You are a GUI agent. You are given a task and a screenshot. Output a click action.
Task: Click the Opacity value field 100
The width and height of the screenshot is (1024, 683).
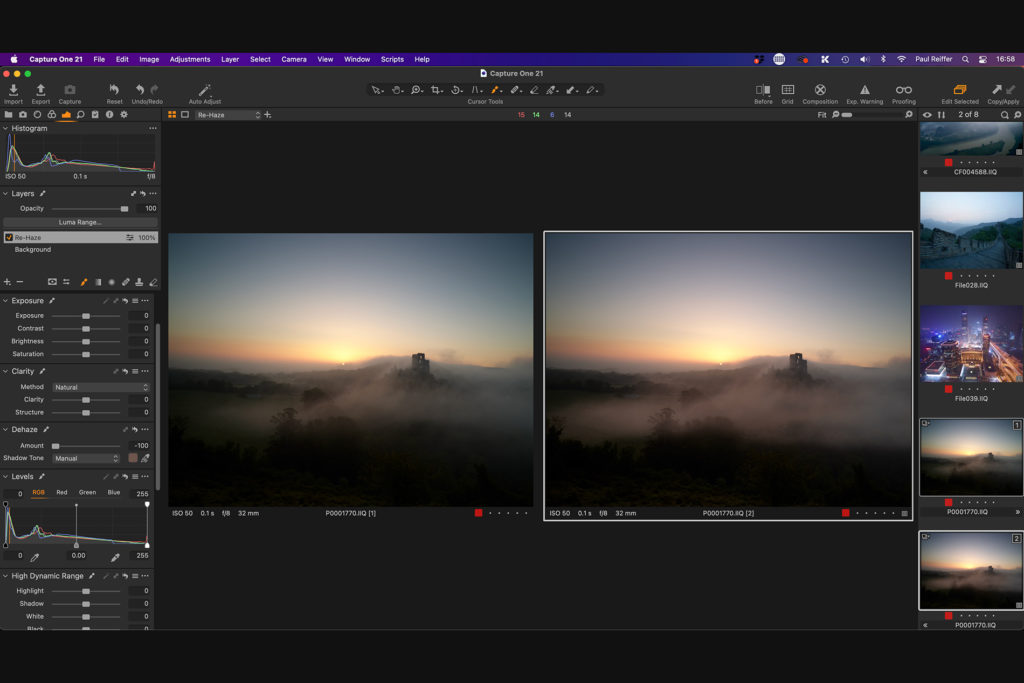(x=146, y=208)
